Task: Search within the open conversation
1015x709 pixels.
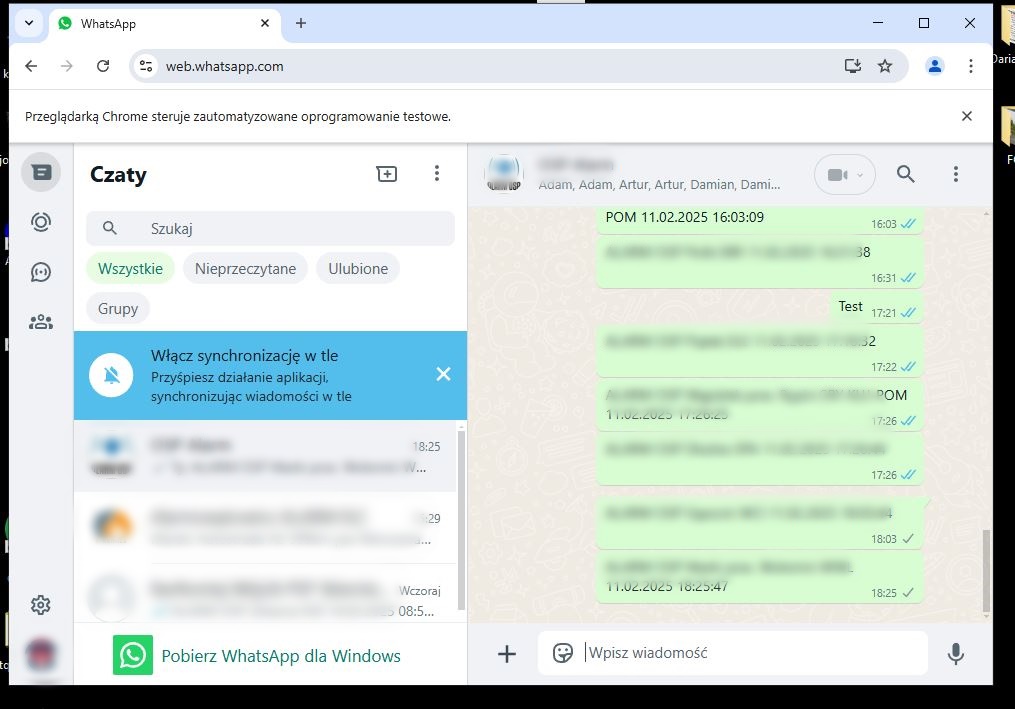Action: tap(906, 174)
